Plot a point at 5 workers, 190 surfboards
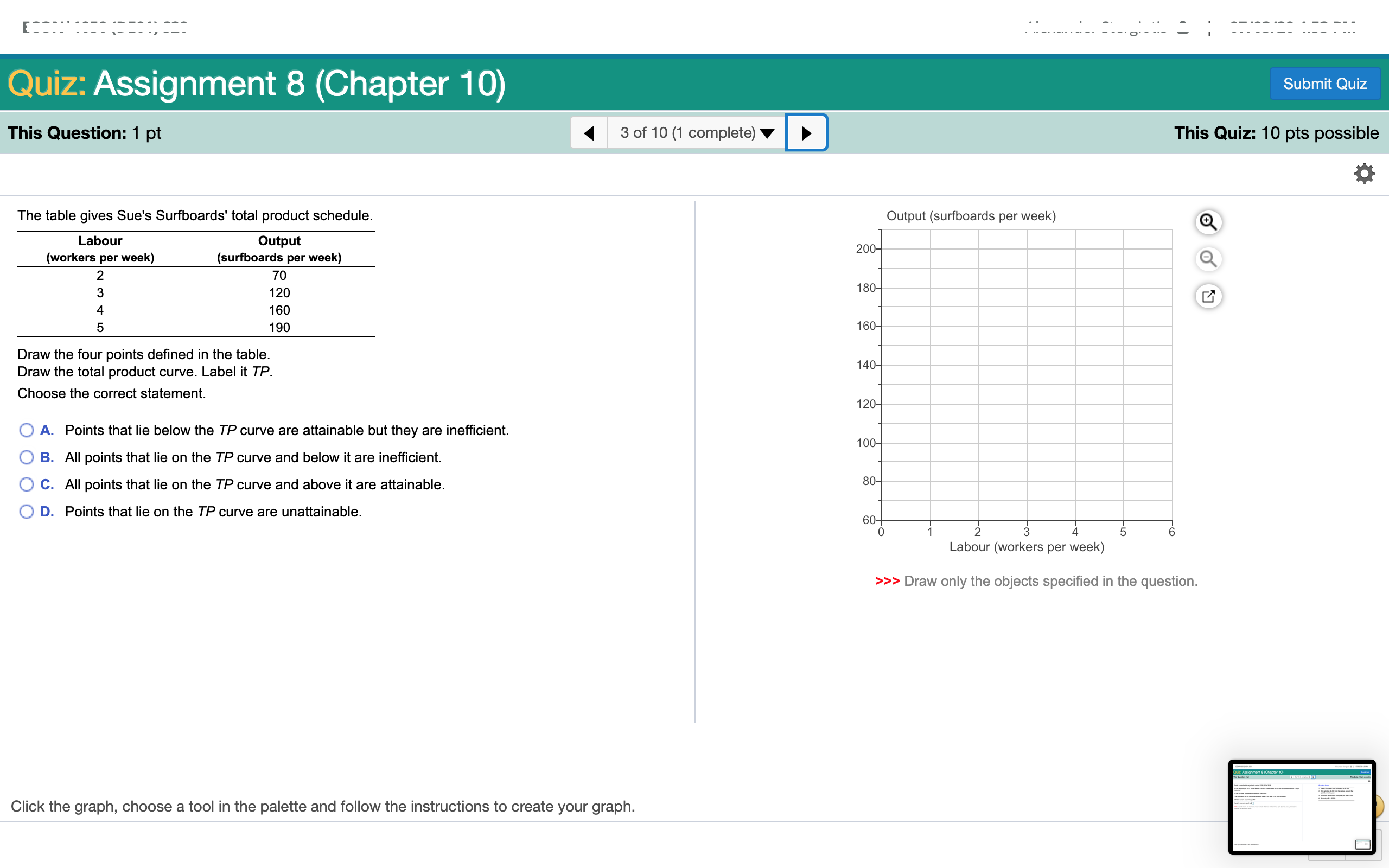Viewport: 1389px width, 868px height. pos(1123,267)
